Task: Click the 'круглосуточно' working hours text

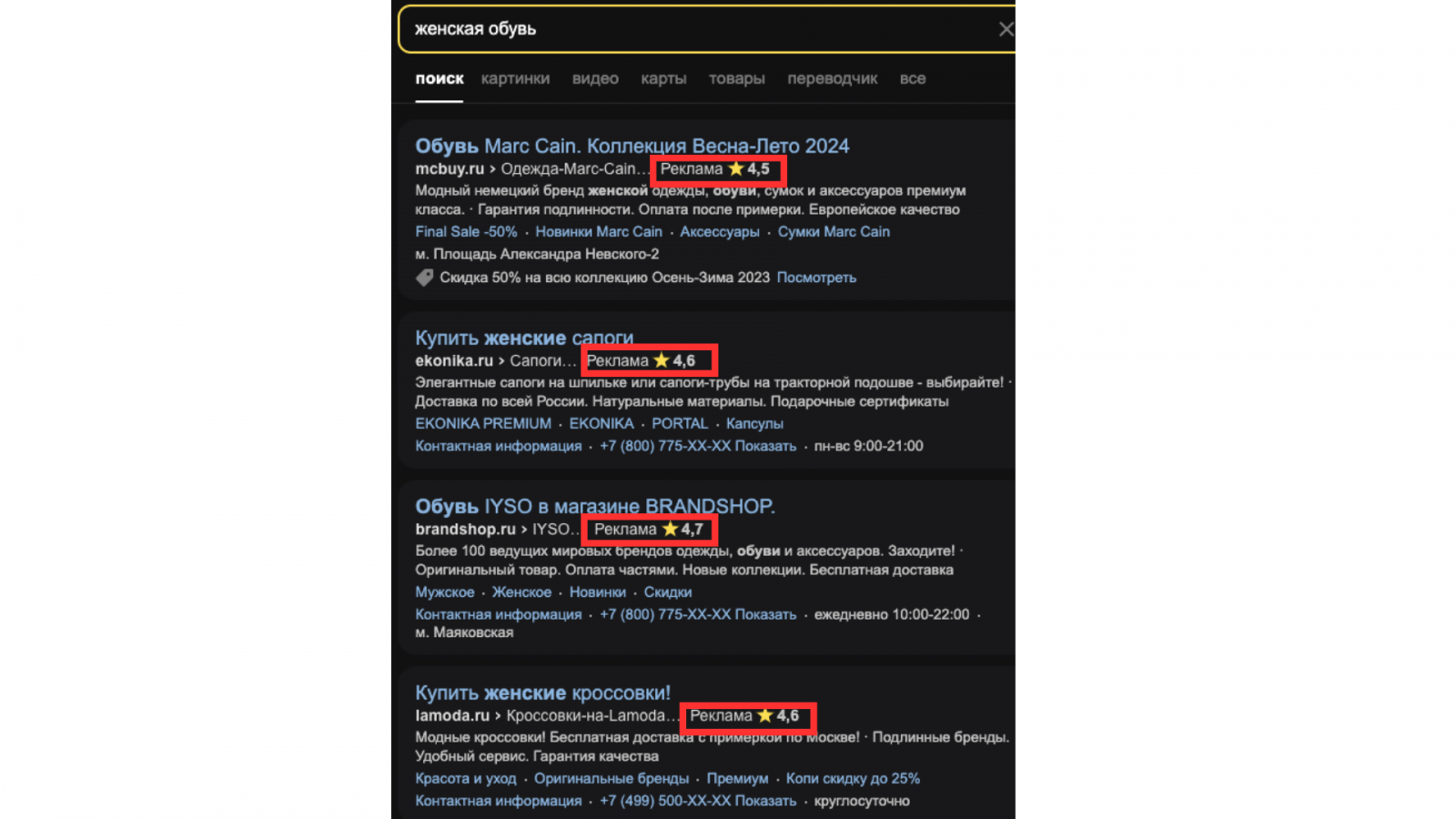Action: pos(862,801)
